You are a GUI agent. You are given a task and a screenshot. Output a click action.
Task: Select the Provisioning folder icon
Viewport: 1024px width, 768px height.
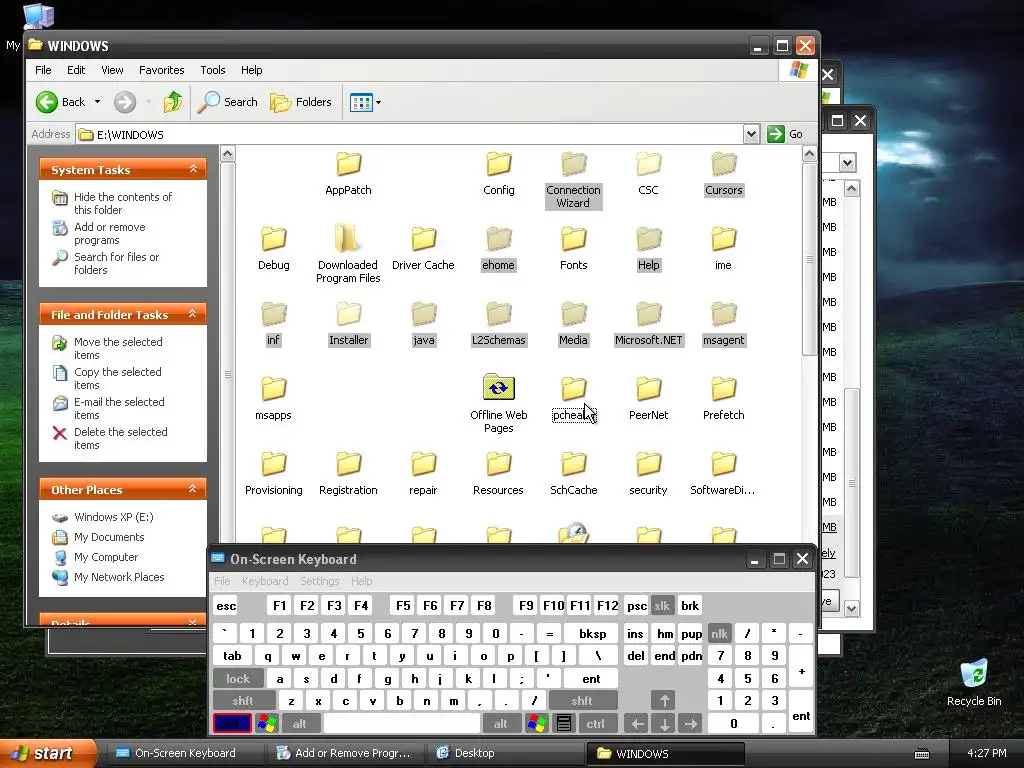coord(274,464)
